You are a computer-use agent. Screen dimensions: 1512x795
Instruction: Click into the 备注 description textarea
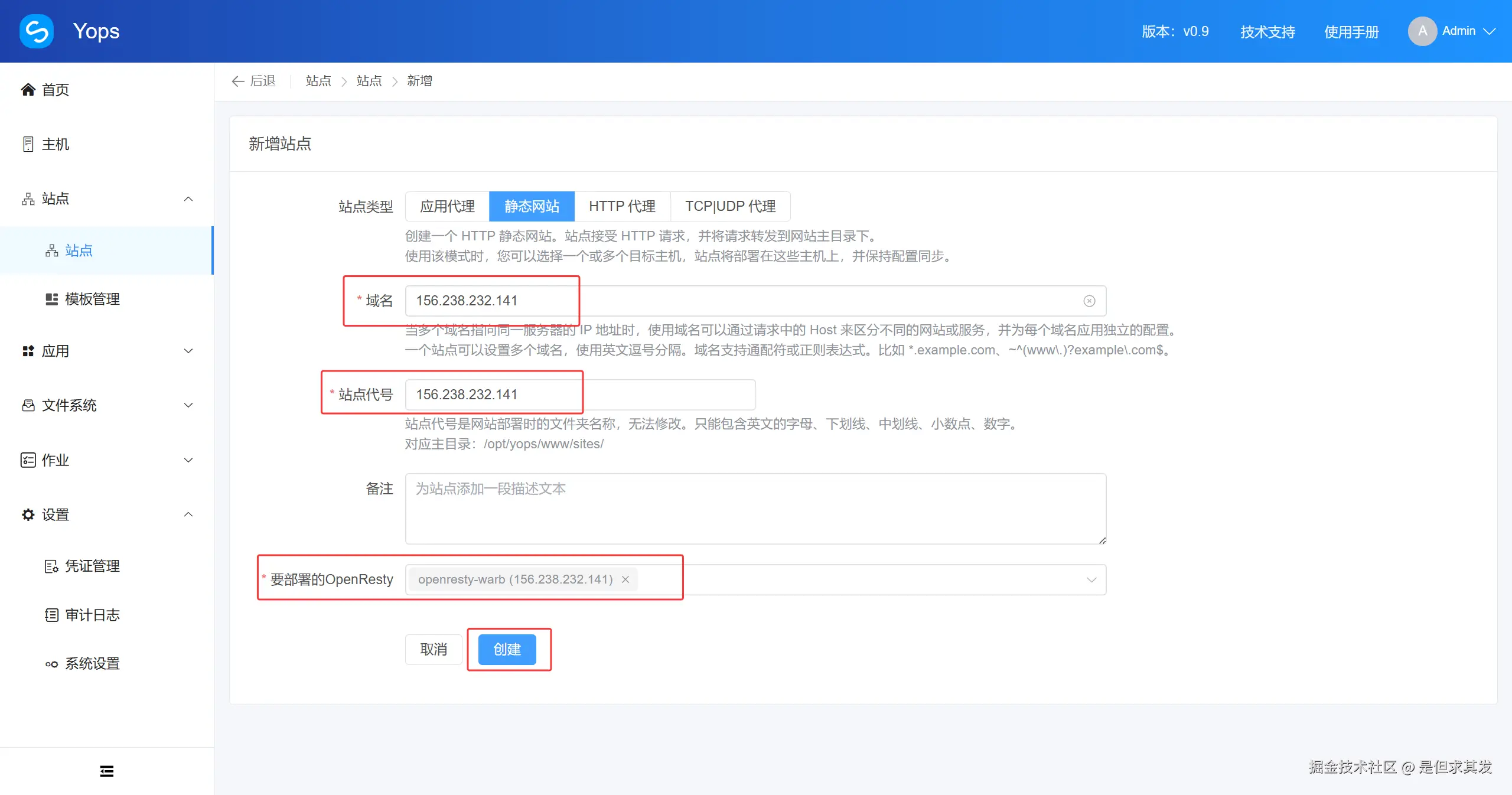tap(755, 509)
